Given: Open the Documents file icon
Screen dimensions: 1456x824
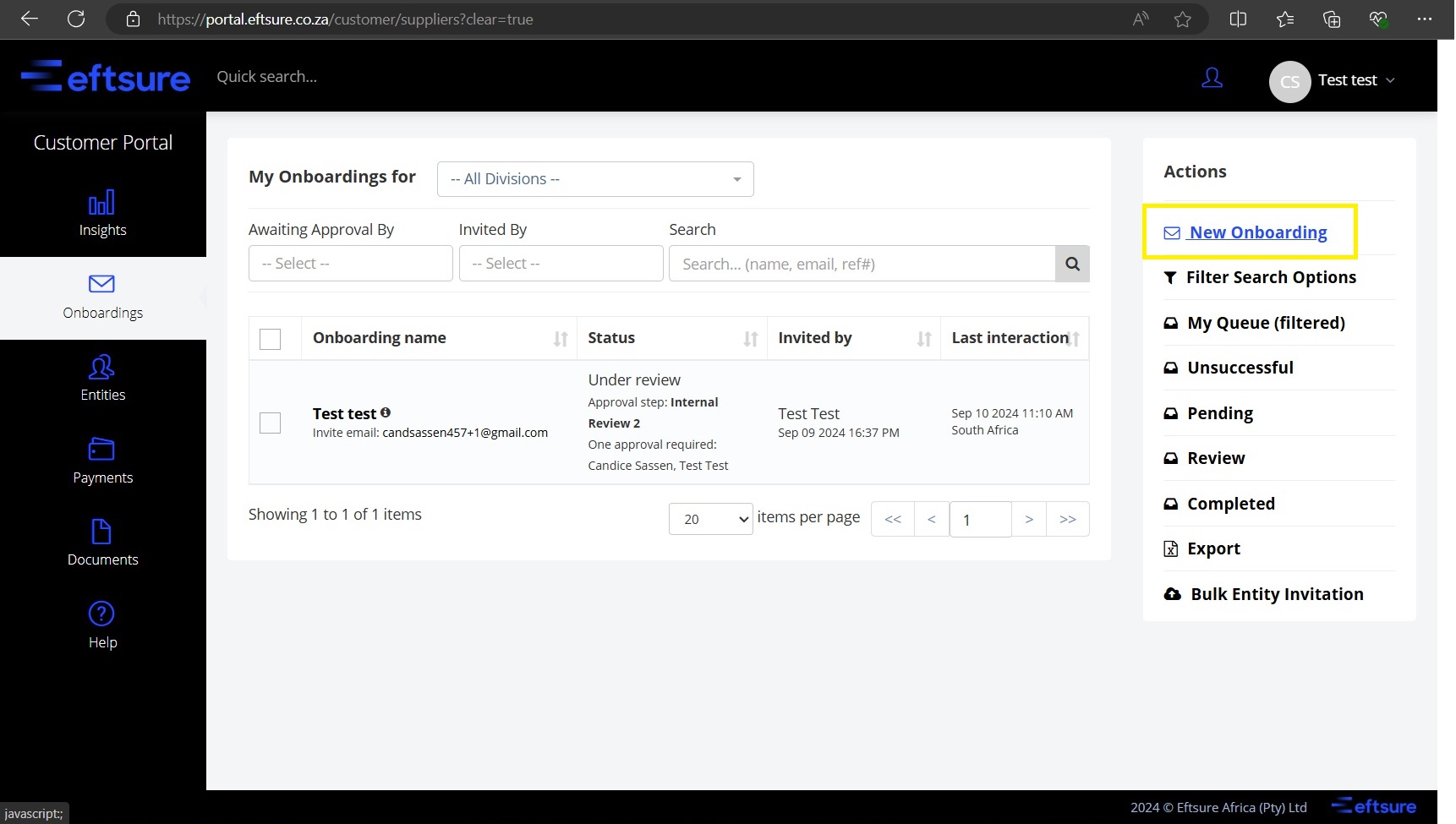Looking at the screenshot, I should click(101, 532).
